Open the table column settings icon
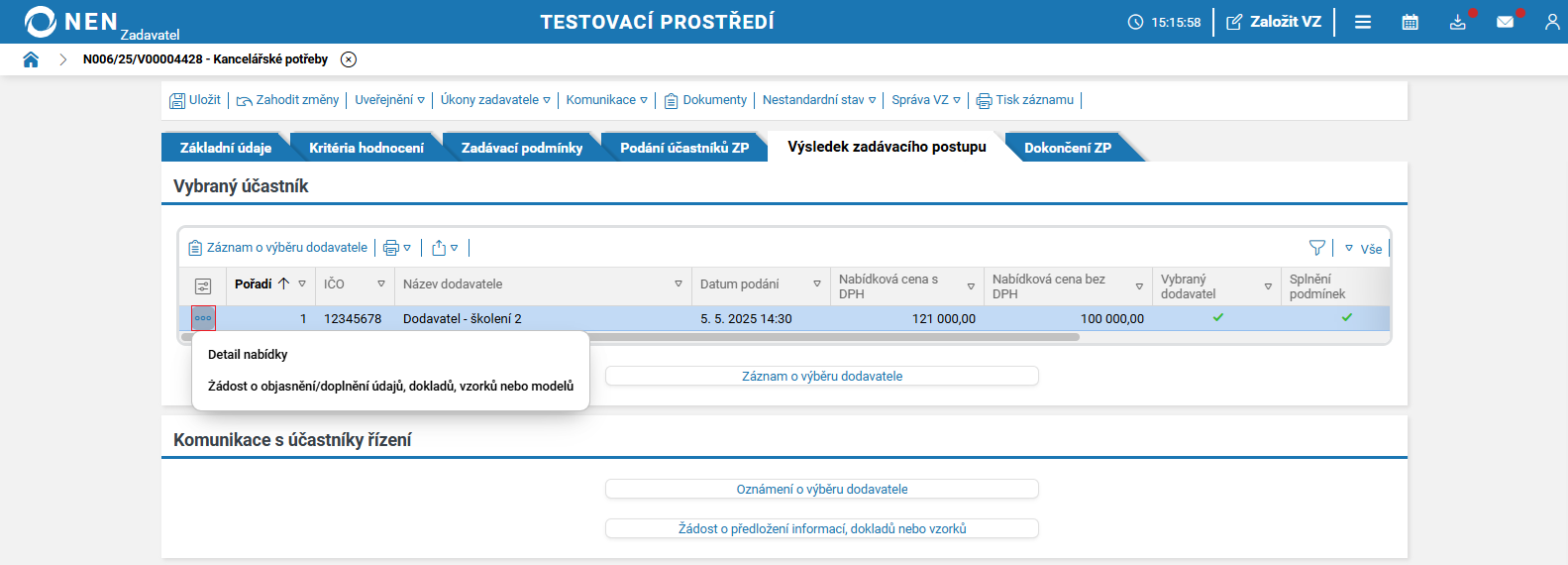1568x565 pixels. click(x=203, y=286)
